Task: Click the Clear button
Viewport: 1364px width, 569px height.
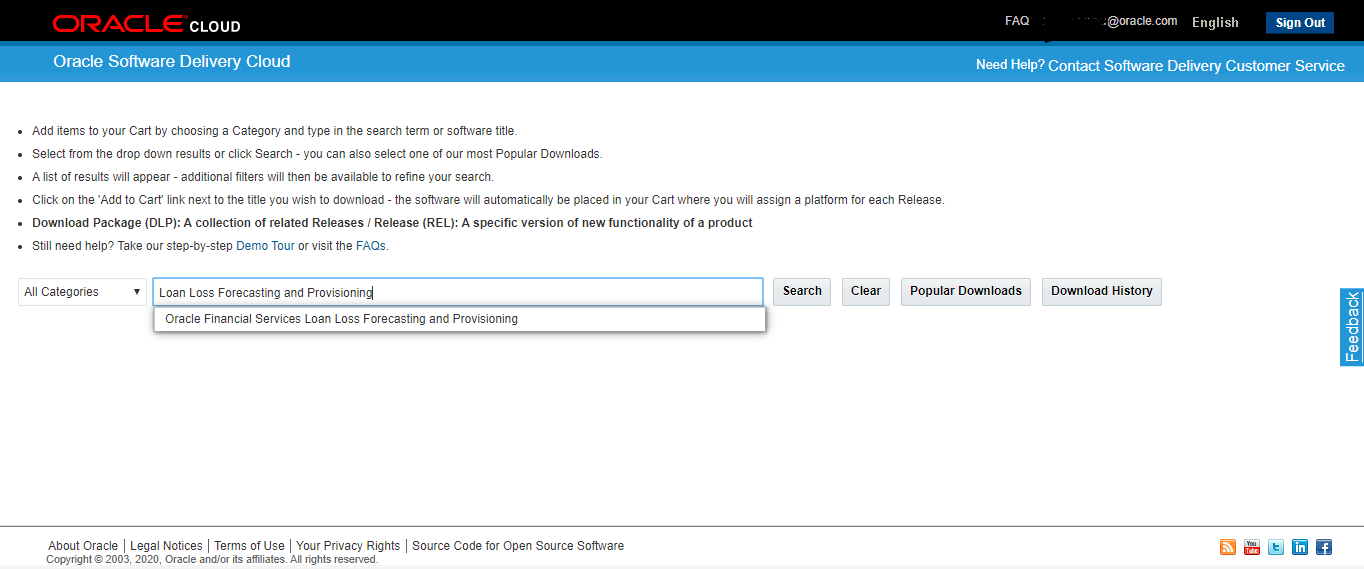Action: (x=866, y=291)
